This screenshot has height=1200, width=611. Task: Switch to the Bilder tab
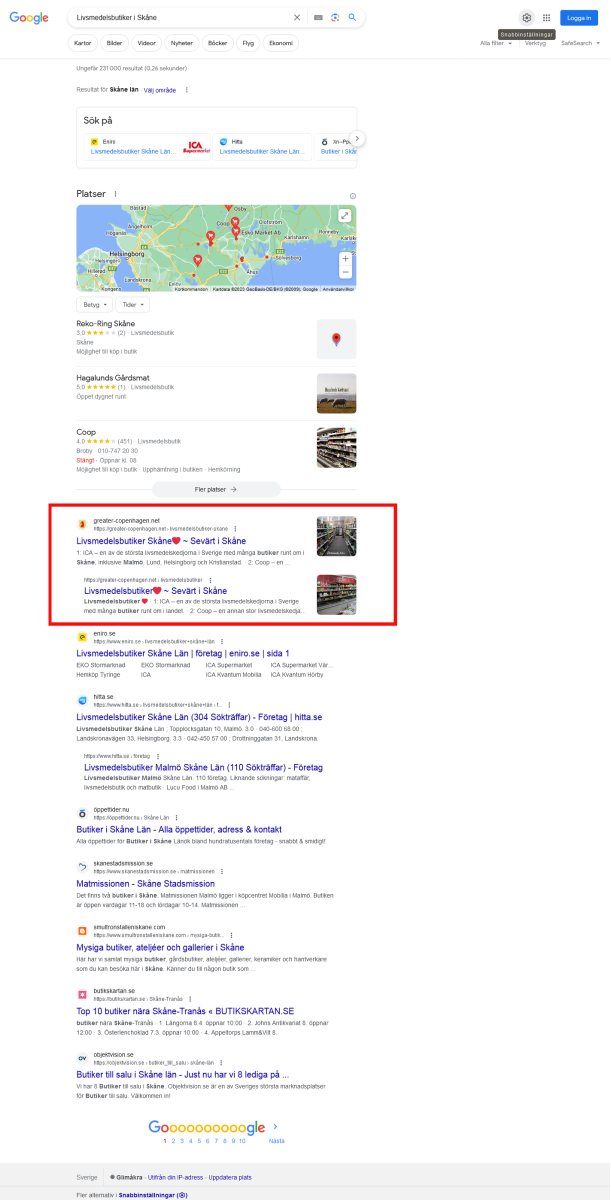tap(115, 44)
